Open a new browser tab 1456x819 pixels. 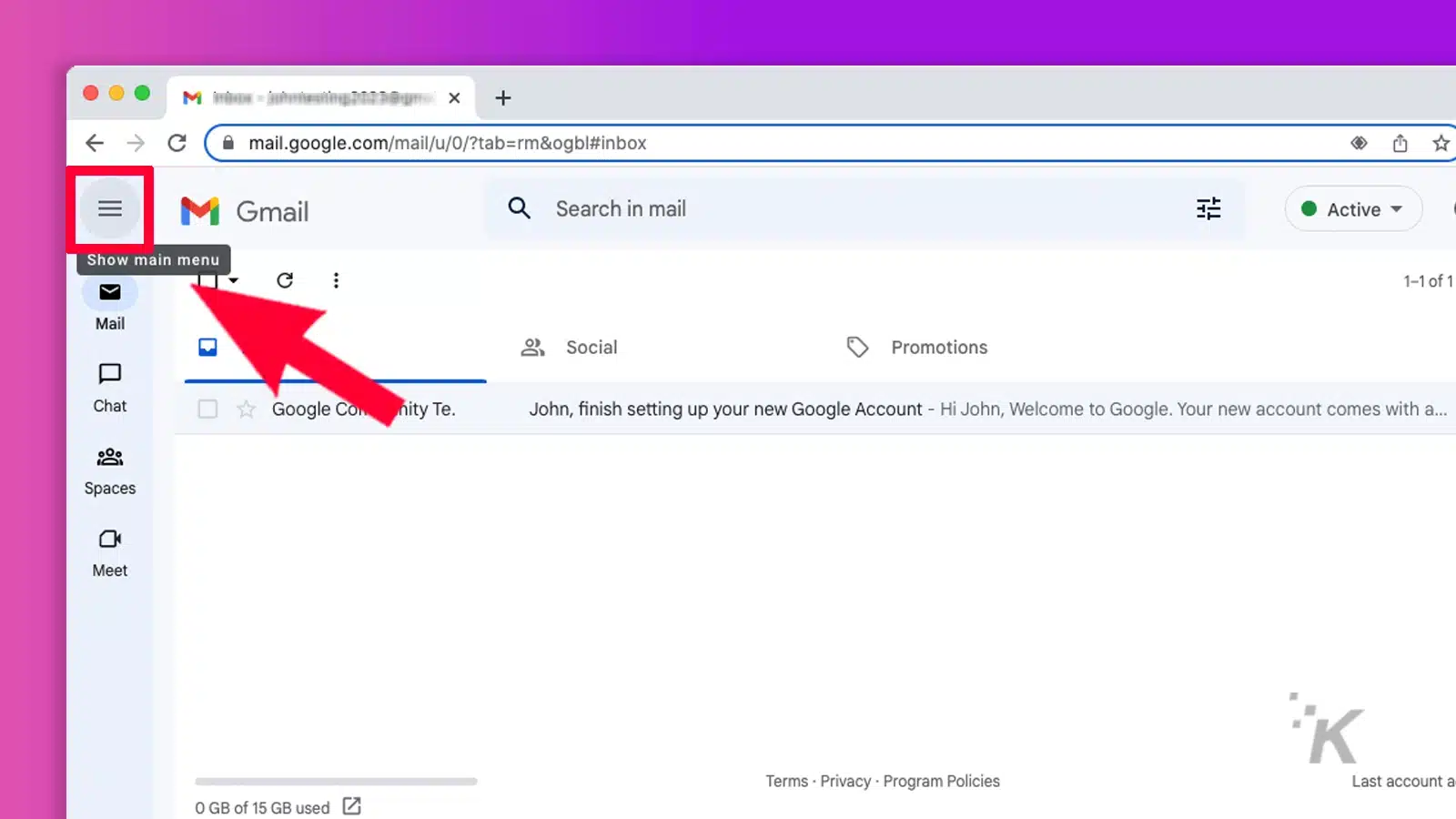coord(503,97)
